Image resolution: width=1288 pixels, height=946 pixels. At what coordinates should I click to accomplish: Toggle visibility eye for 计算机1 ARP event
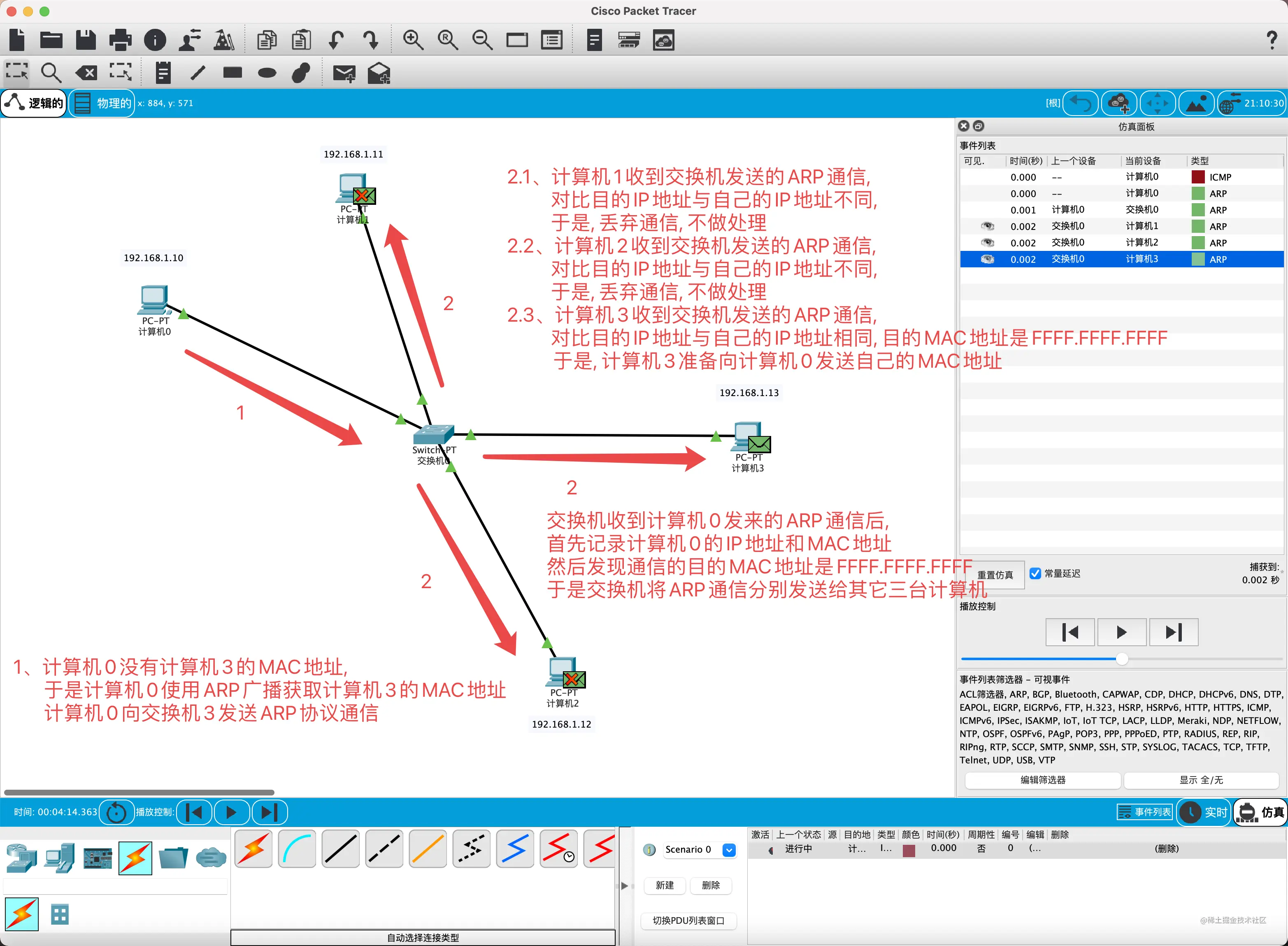tap(987, 226)
